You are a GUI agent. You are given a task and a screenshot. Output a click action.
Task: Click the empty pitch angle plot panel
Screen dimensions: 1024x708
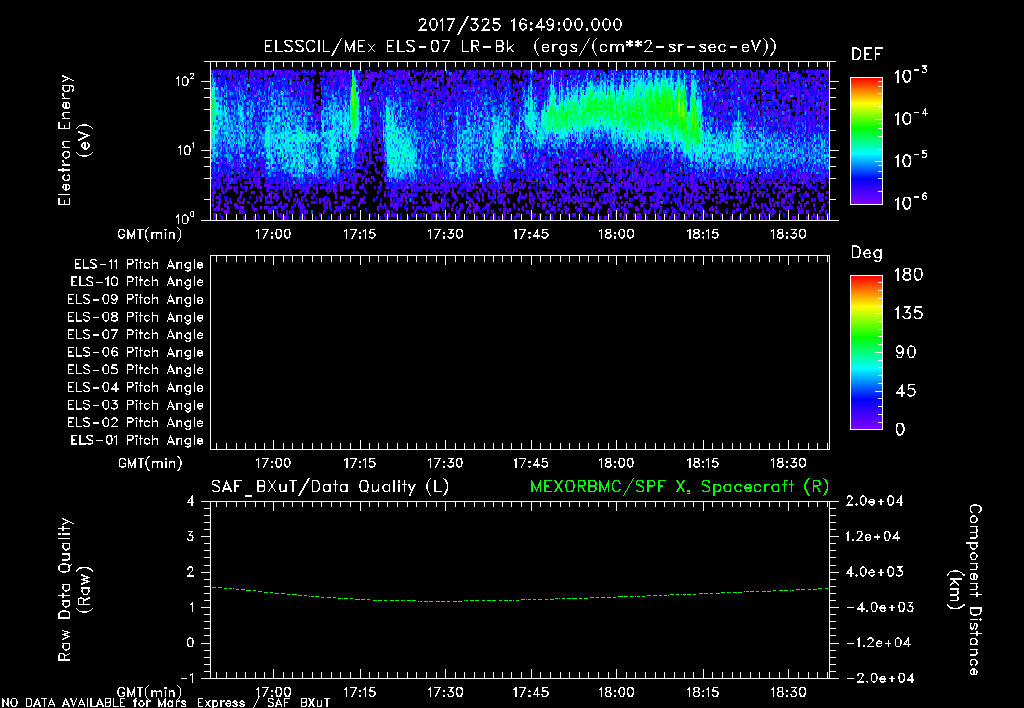pyautogui.click(x=520, y=352)
